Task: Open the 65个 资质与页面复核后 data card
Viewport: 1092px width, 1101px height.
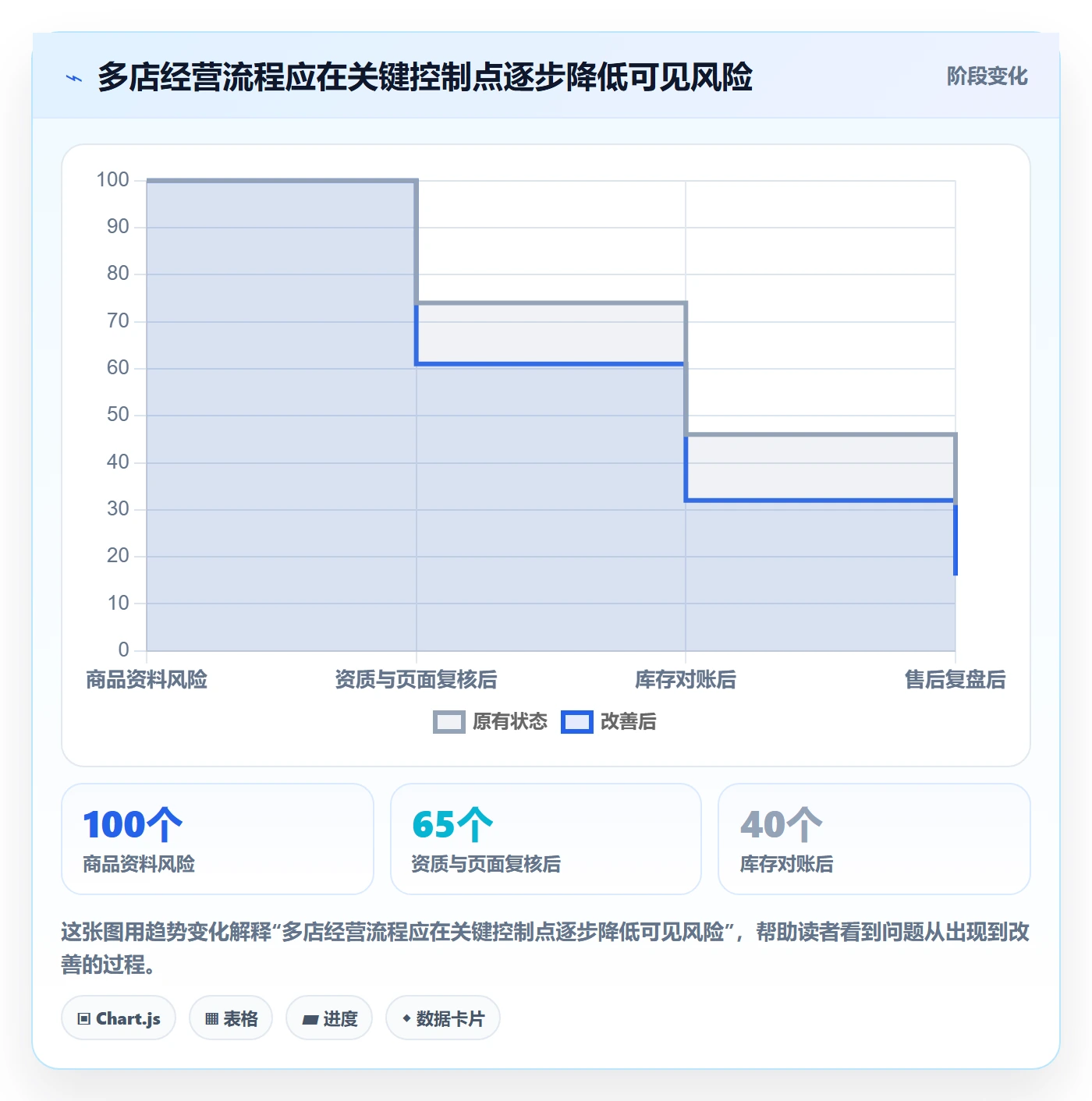Action: point(546,839)
